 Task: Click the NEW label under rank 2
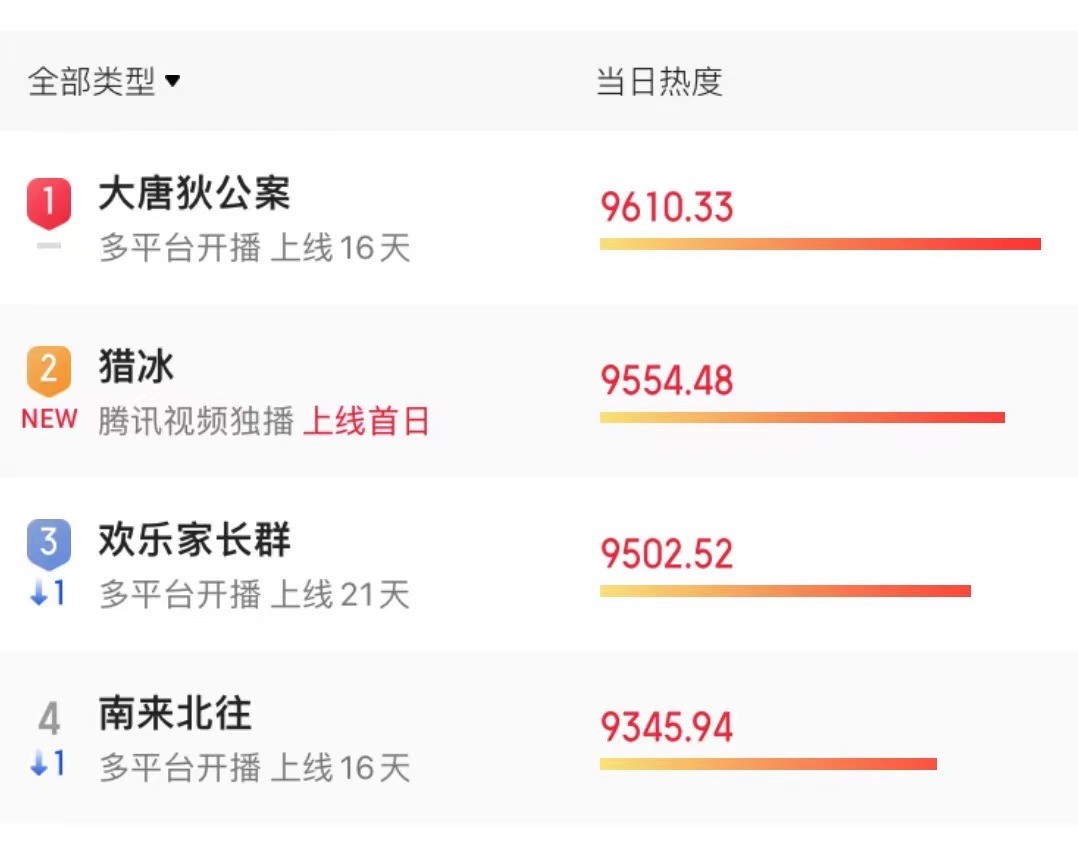pos(50,419)
